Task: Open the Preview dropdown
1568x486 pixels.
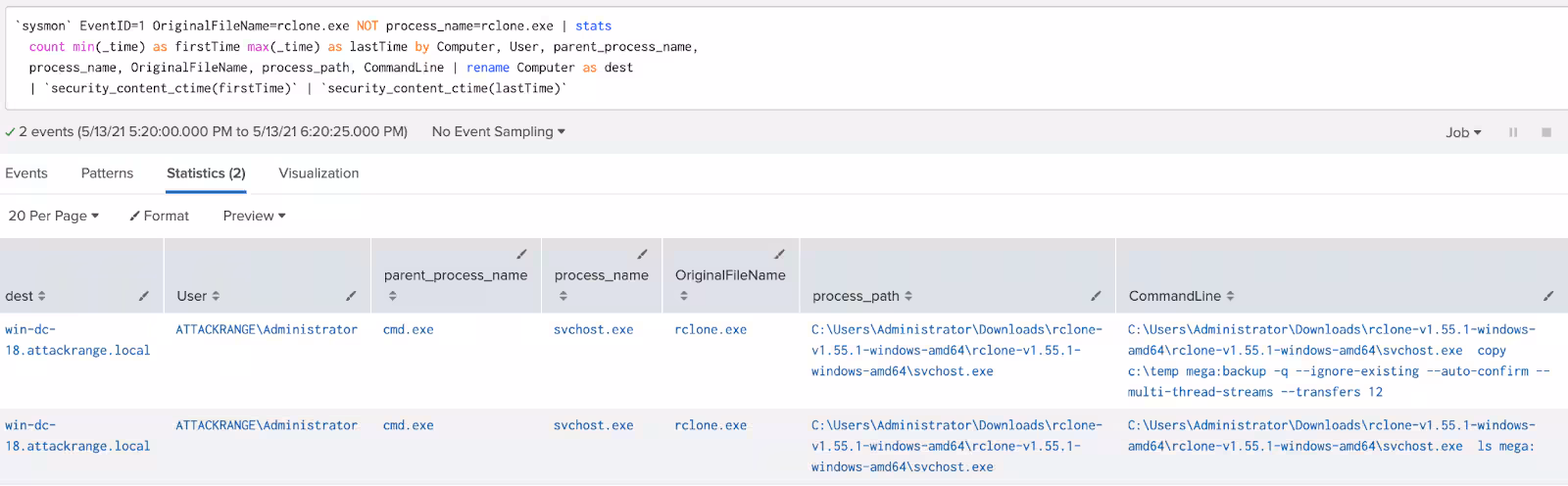Action: point(254,216)
